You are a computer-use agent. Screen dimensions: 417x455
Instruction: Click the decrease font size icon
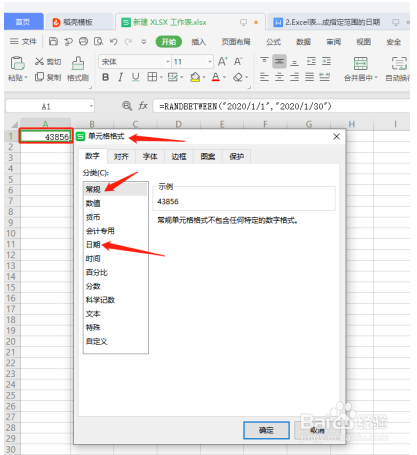pyautogui.click(x=238, y=61)
